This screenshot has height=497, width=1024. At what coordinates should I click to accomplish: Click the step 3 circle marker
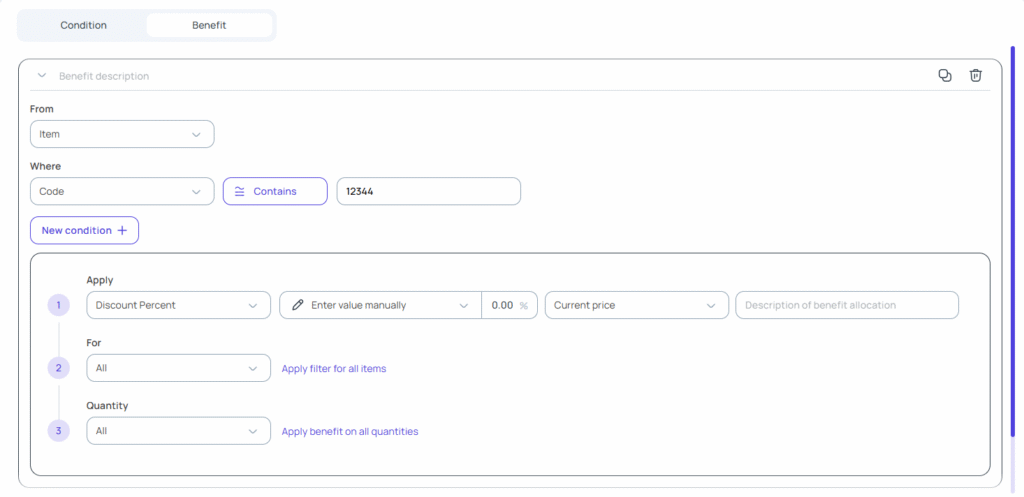coord(59,431)
